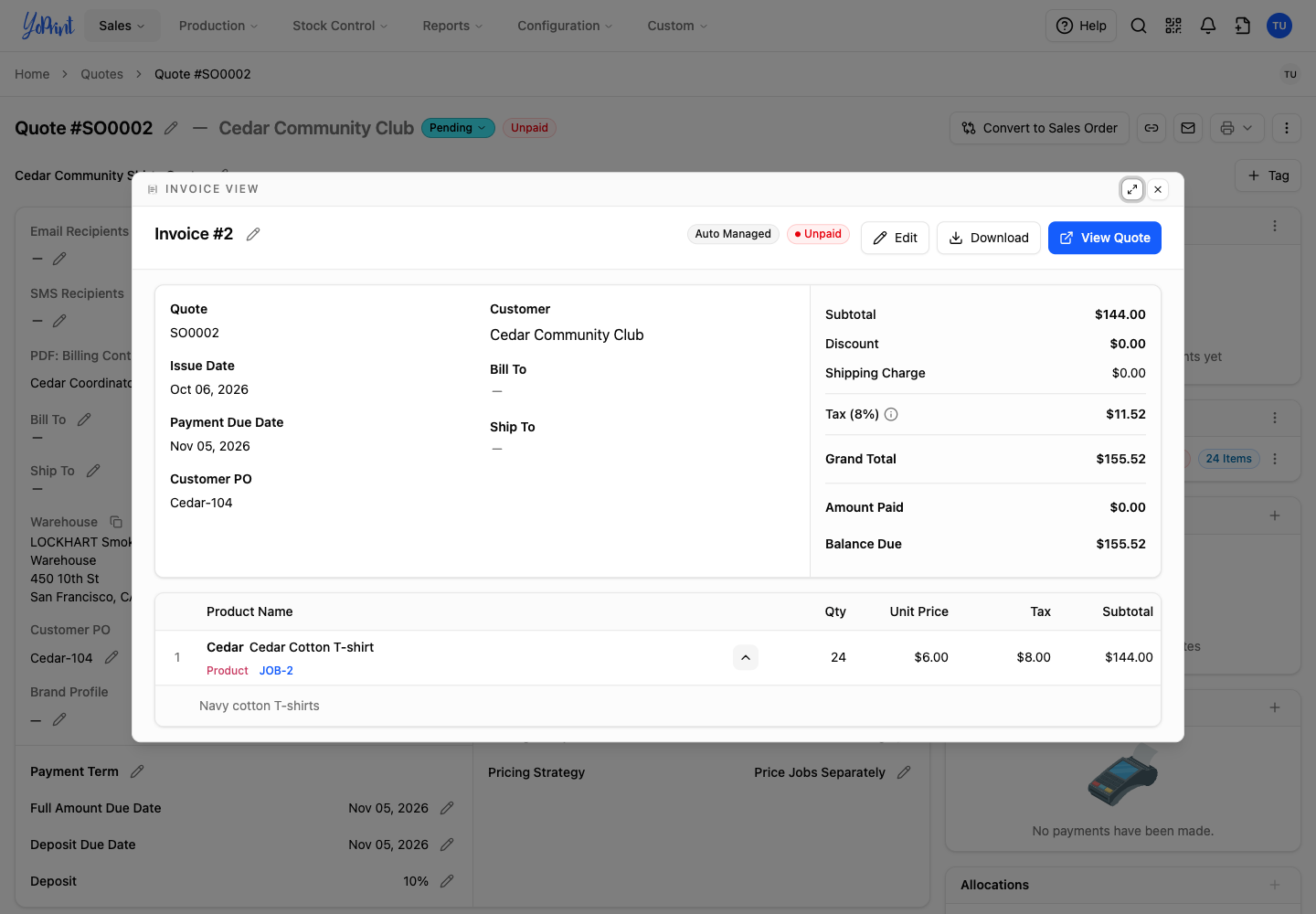The image size is (1316, 914).
Task: Open tax info tooltip icon
Action: coord(891,414)
